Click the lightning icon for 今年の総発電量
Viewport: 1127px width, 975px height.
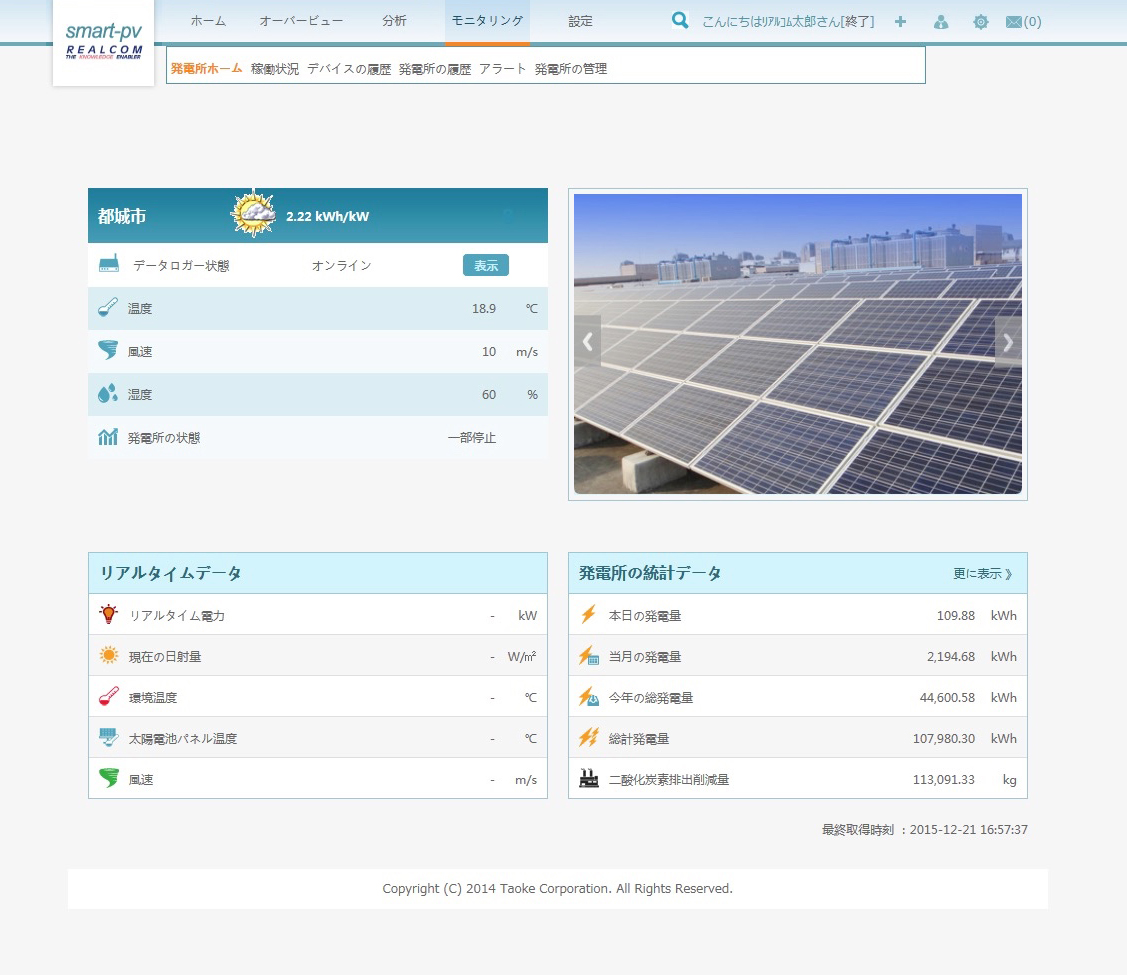tap(589, 696)
